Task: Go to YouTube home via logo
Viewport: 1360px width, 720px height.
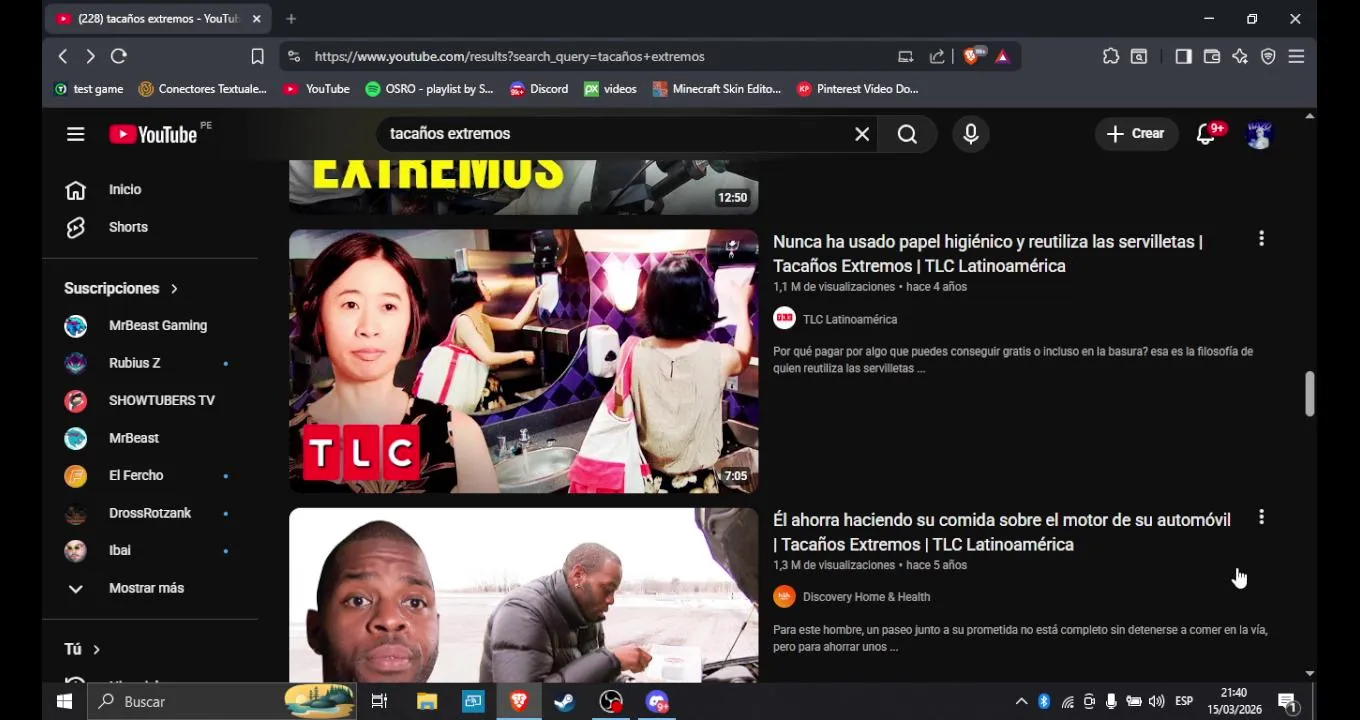Action: coord(153,134)
